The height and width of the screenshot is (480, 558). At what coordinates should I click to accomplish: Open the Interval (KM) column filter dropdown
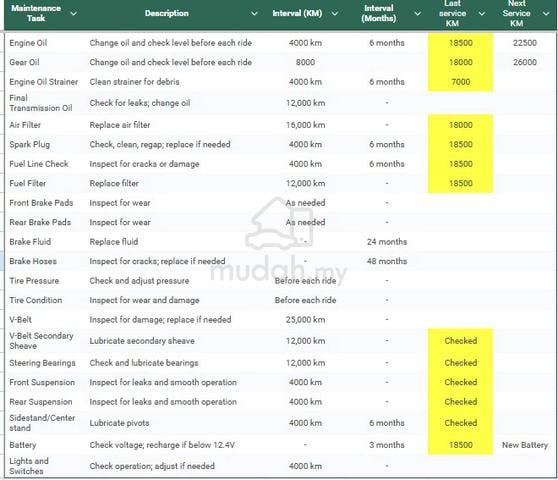pos(335,14)
